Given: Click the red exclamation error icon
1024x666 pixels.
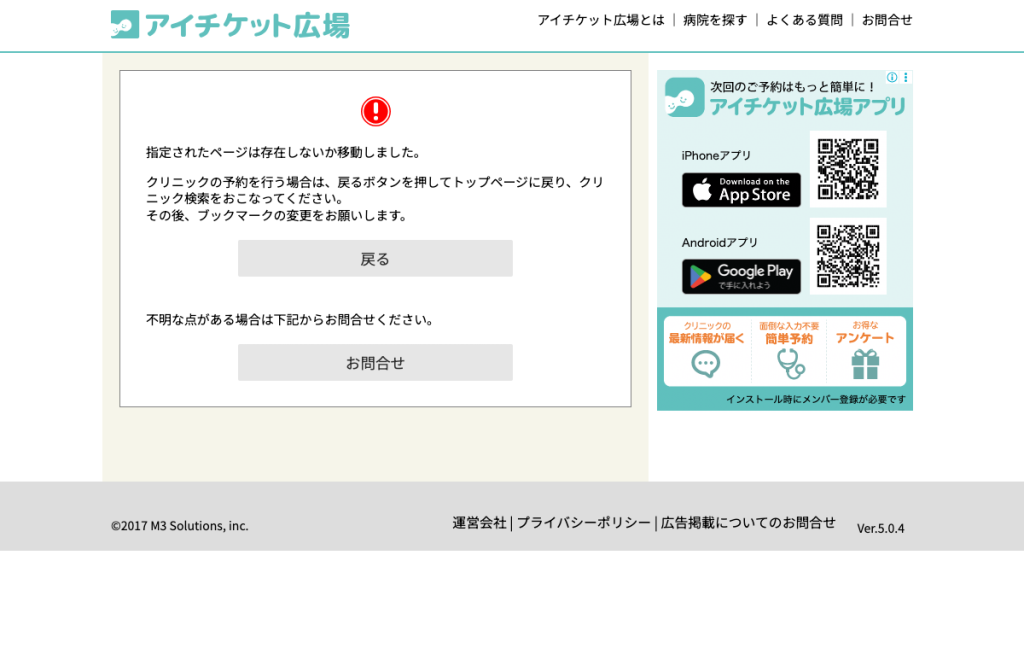Looking at the screenshot, I should click(x=376, y=111).
